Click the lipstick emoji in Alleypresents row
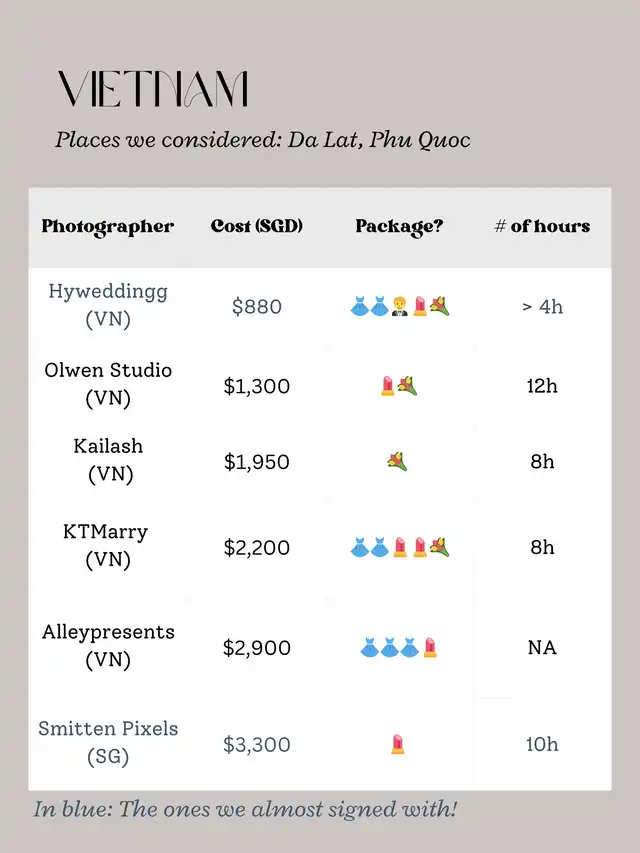Screen dimensions: 640x853 (x=430, y=647)
